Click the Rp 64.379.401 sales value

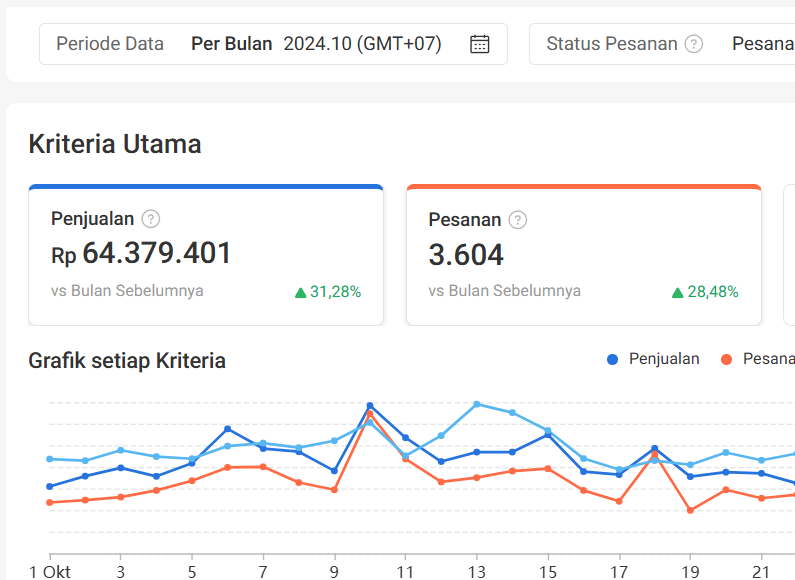point(141,253)
